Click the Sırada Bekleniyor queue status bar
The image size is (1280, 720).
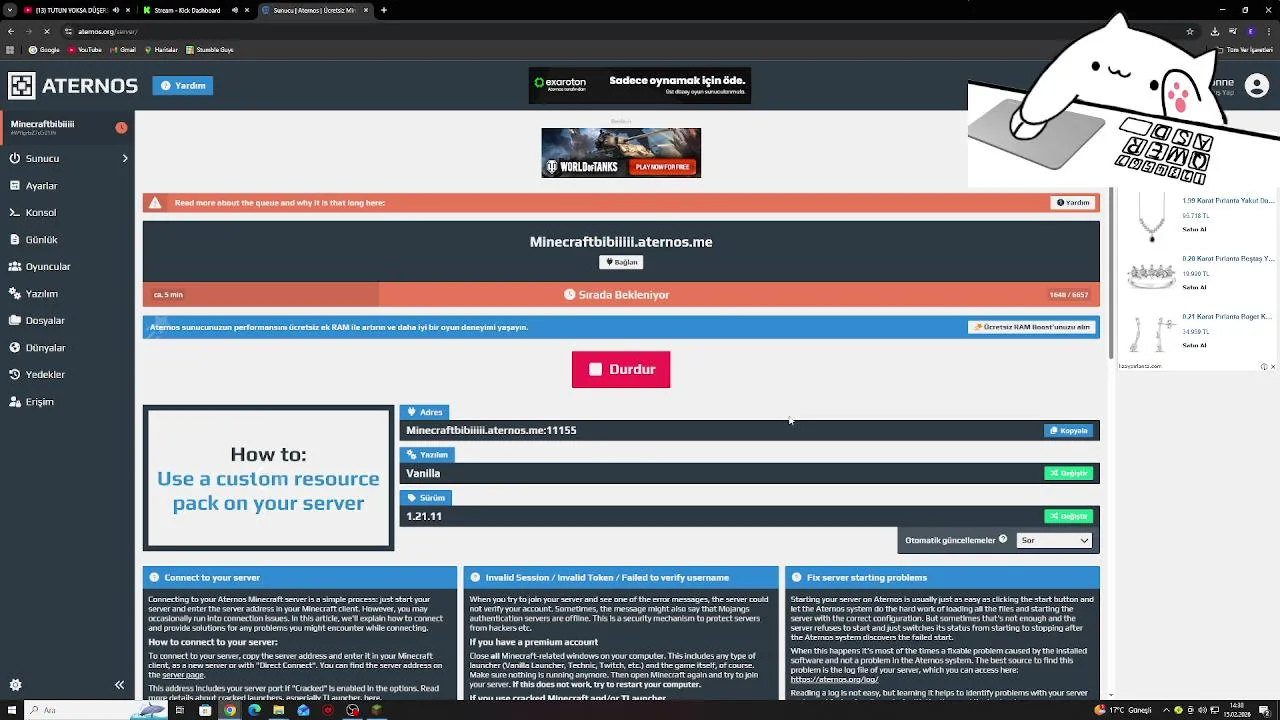click(621, 294)
